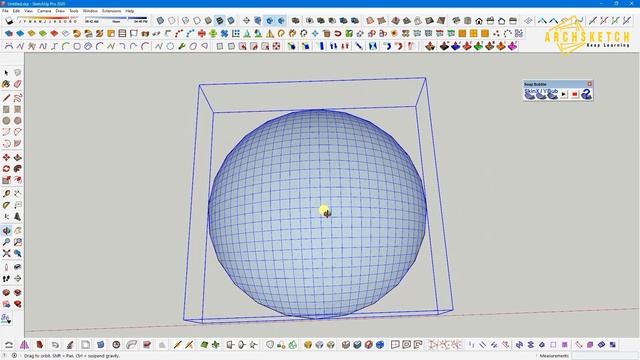Viewport: 640px width, 360px height.
Task: Click the shadow date month slider
Action: 48,20
